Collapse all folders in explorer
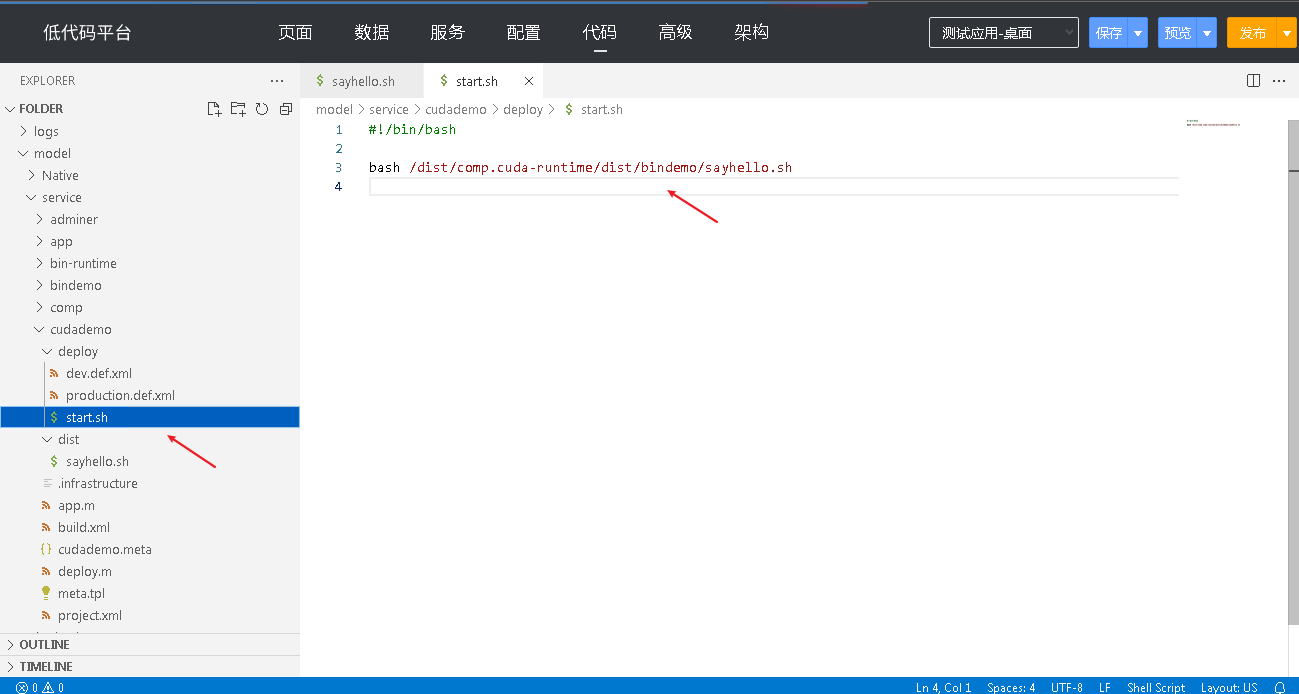The height and width of the screenshot is (694, 1299). pos(286,109)
